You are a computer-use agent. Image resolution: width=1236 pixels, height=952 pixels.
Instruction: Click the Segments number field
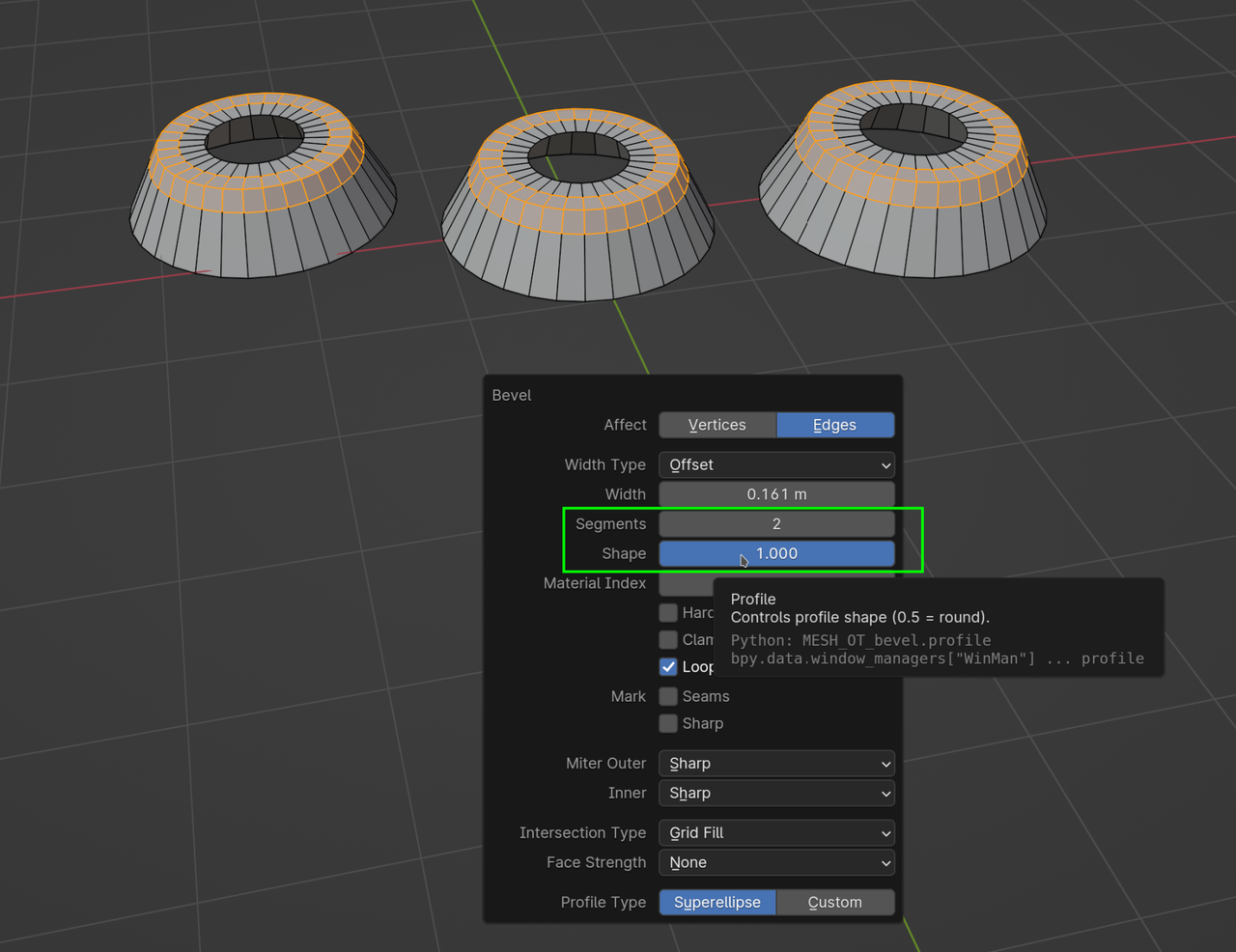pos(776,524)
